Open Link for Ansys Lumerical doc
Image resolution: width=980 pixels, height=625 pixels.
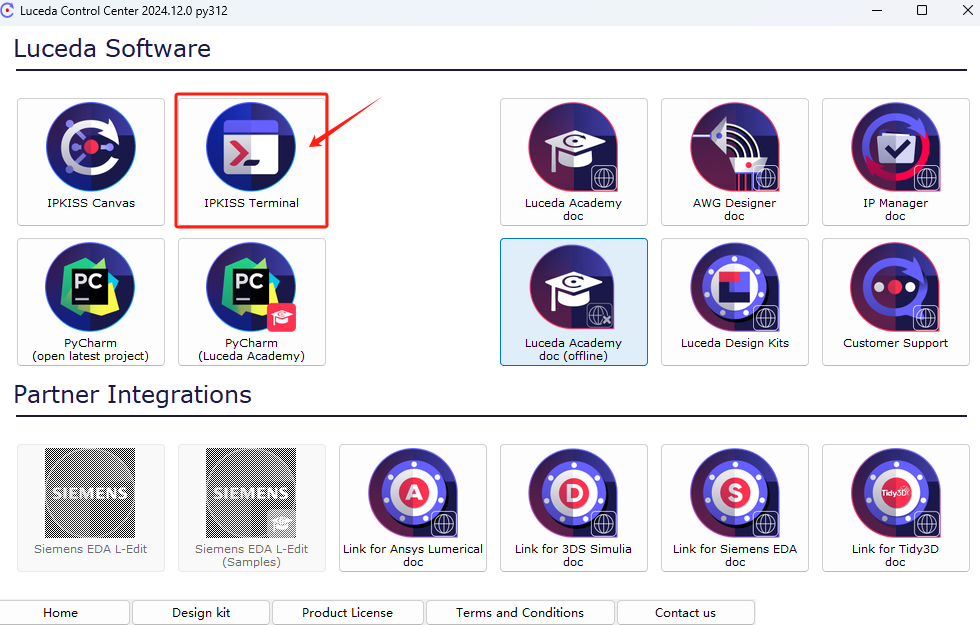click(412, 508)
